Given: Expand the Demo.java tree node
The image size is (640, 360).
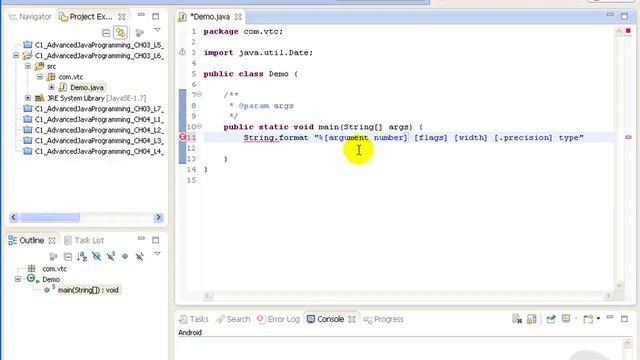Looking at the screenshot, I should click(51, 87).
